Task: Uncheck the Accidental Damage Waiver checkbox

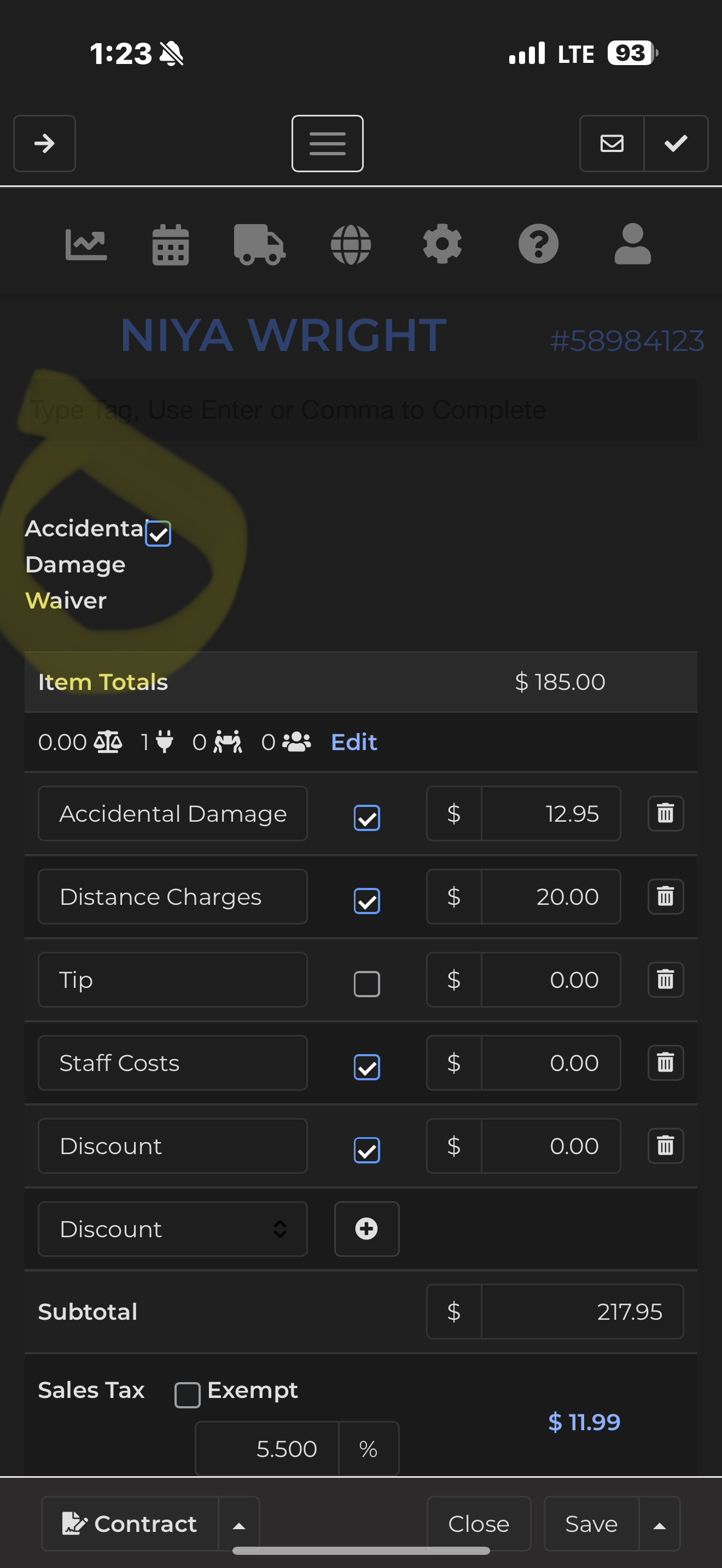Action: click(x=158, y=534)
